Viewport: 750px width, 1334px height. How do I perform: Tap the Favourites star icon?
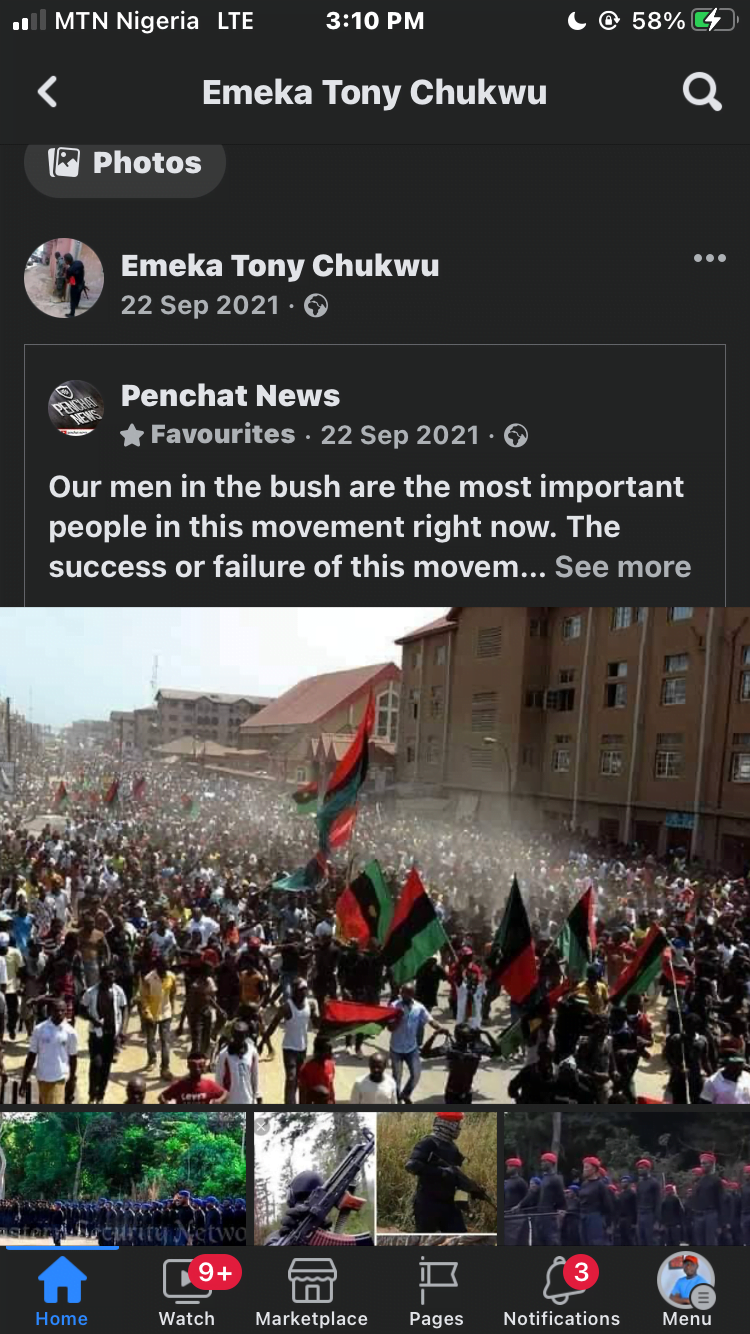tap(131, 435)
